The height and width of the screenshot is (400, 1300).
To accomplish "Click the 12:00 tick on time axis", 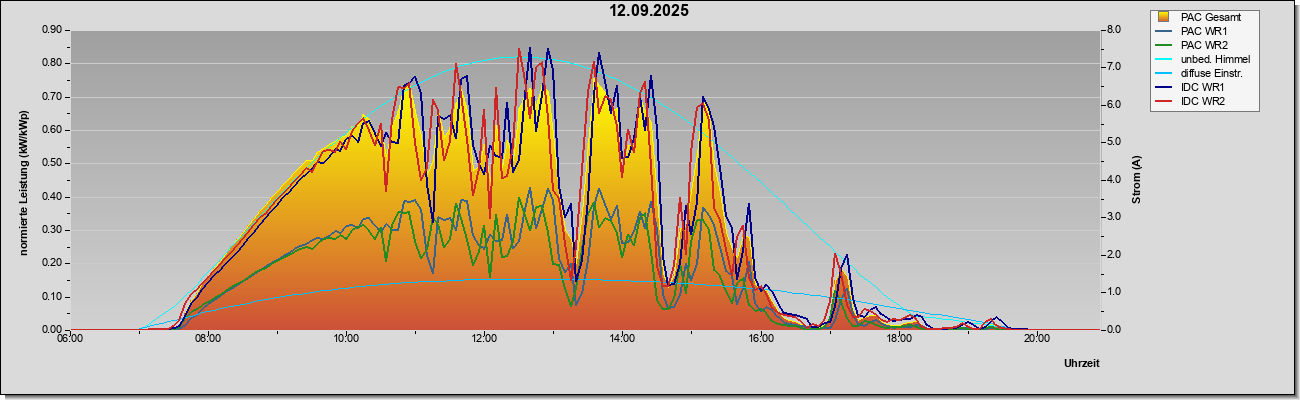I will [x=484, y=338].
